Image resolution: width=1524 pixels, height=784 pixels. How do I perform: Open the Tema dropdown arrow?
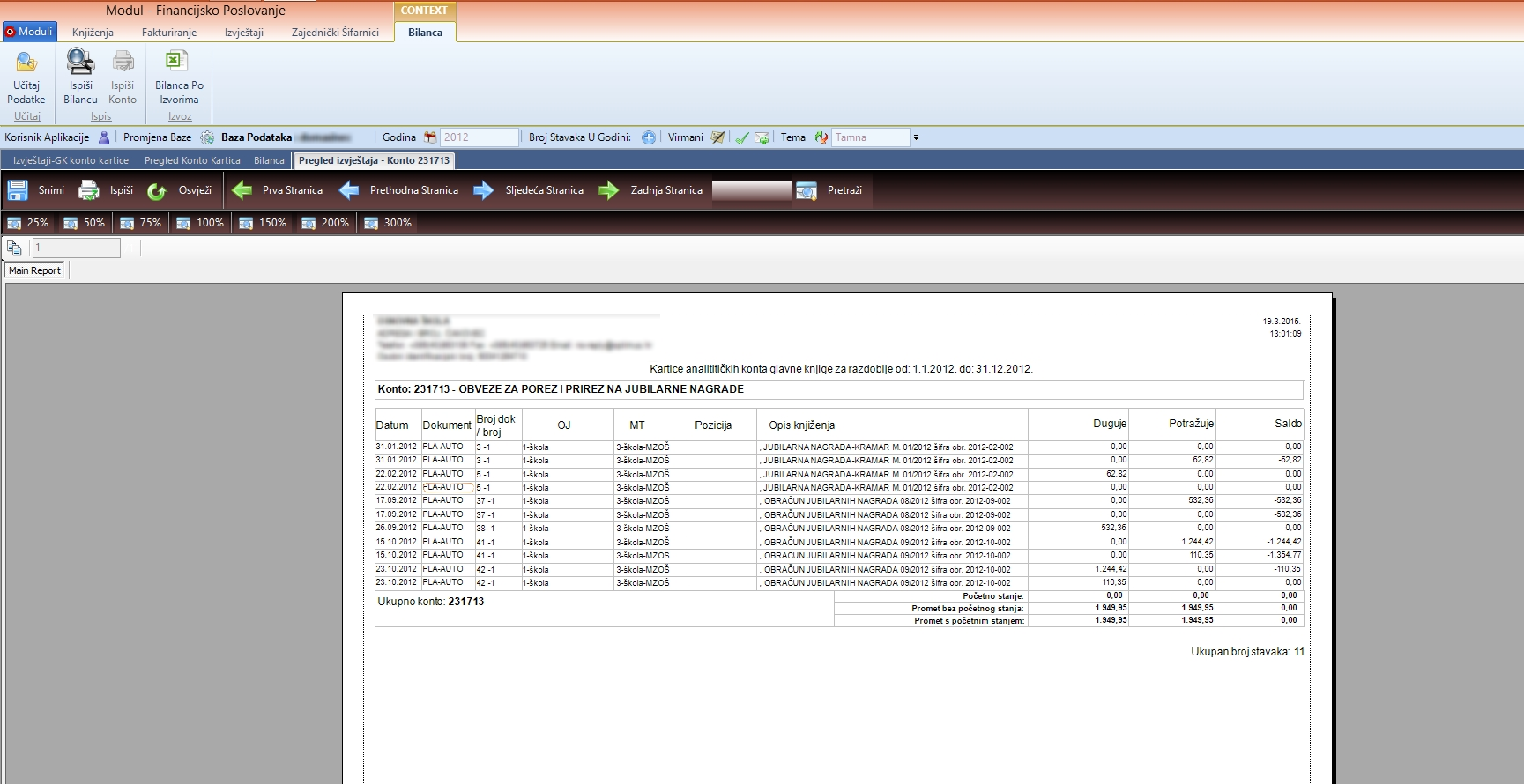tap(916, 137)
